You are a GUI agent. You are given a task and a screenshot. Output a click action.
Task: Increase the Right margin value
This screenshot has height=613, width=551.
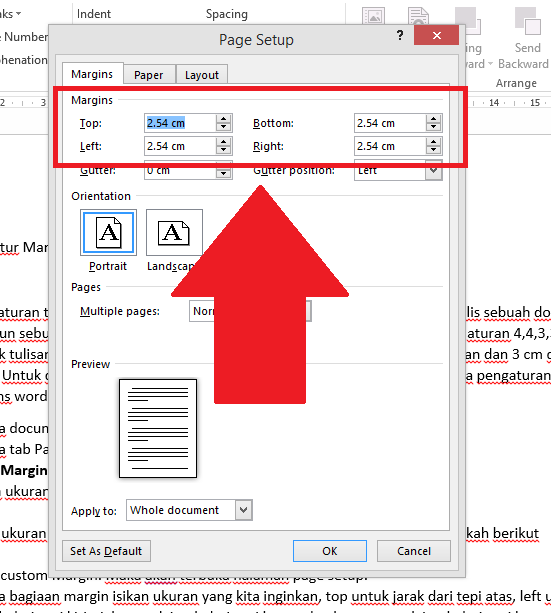(x=434, y=142)
